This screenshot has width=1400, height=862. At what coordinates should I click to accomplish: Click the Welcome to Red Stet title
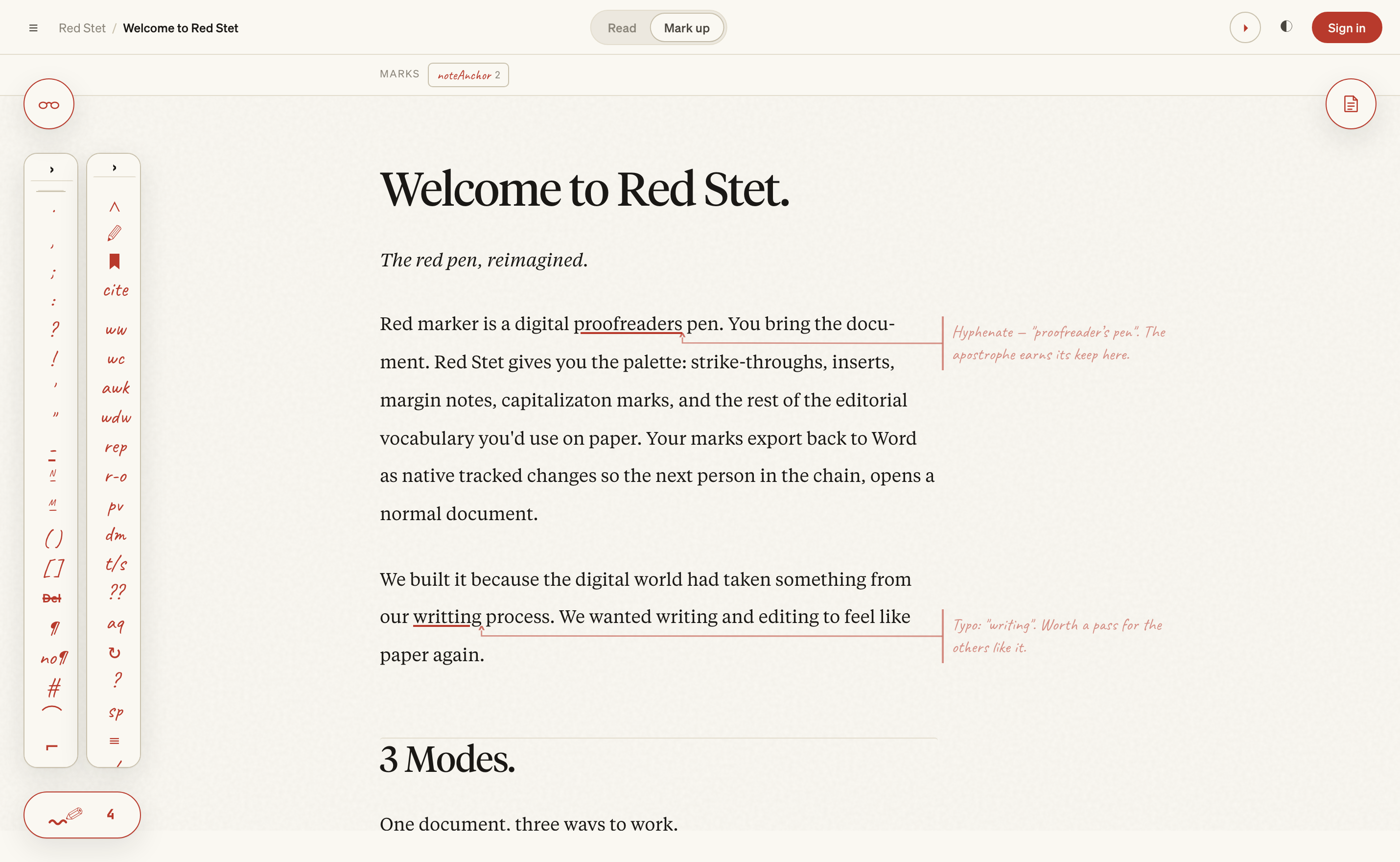coord(584,189)
